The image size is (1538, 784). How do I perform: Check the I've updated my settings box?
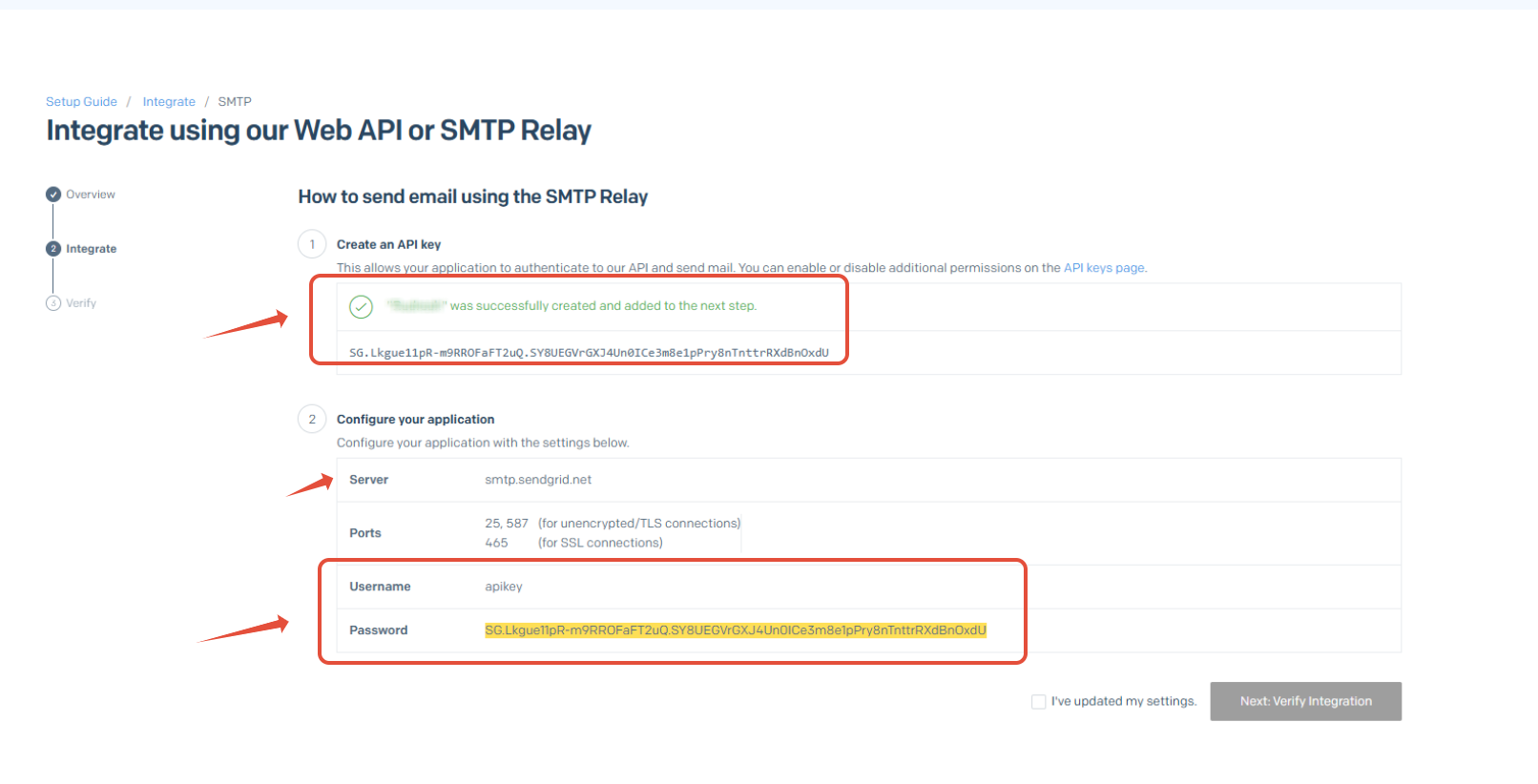pyautogui.click(x=1039, y=702)
